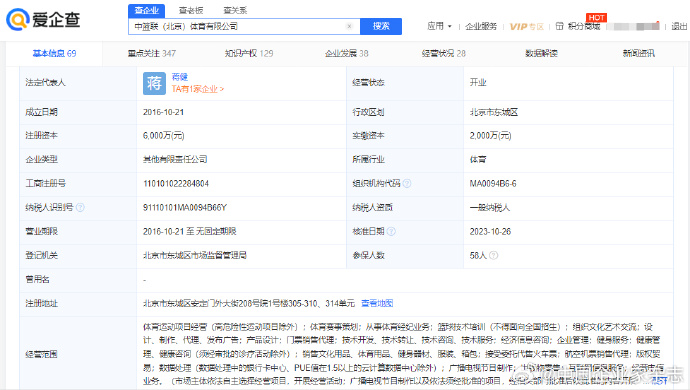690x390 pixels.
Task: Click the 积分商城 gift icon
Action: coord(559,26)
